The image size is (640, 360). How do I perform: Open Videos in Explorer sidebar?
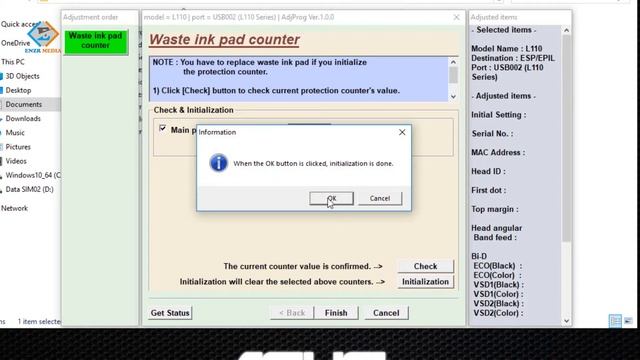coord(16,161)
